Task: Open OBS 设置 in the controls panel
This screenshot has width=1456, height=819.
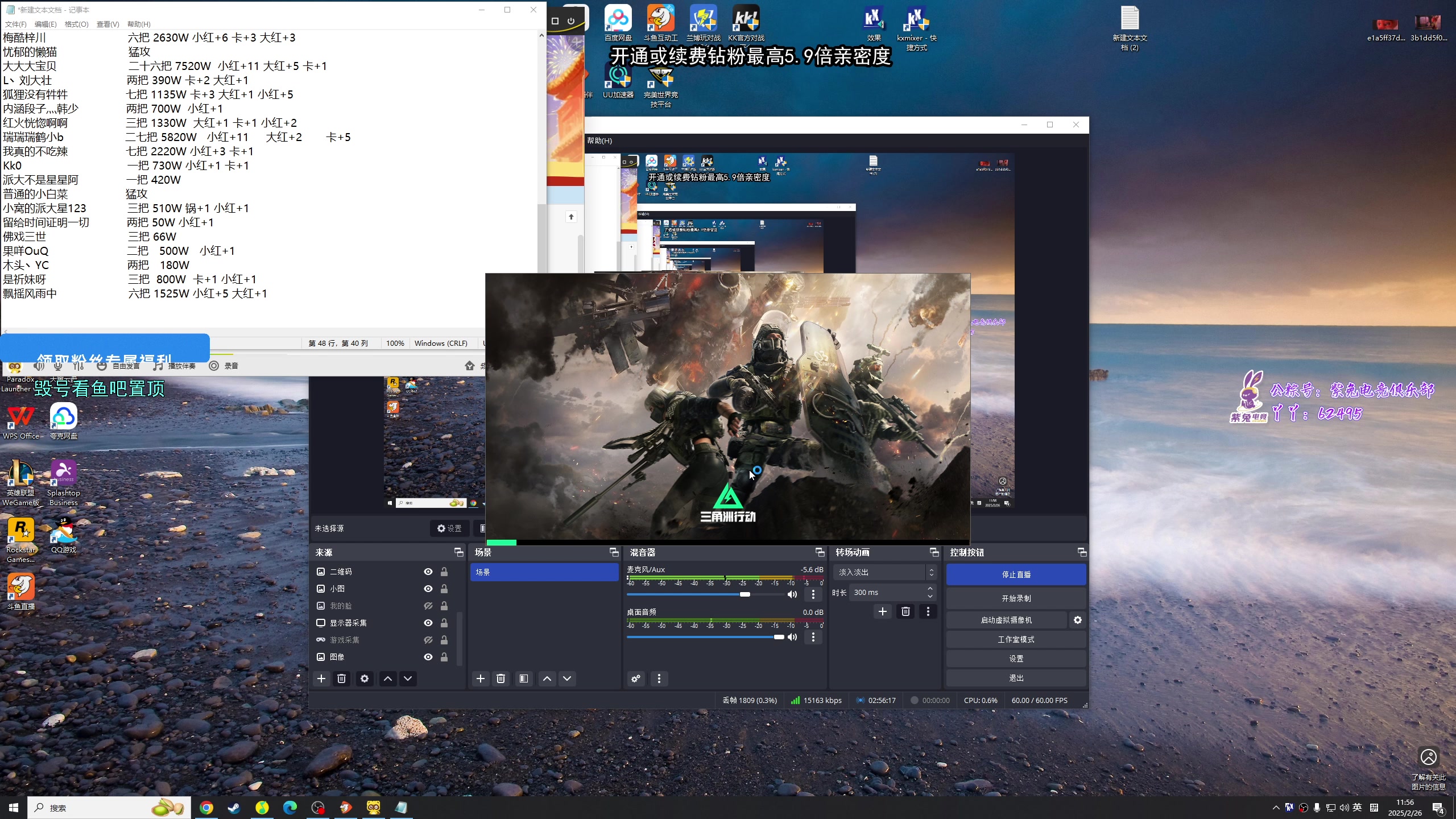Action: pyautogui.click(x=1016, y=659)
